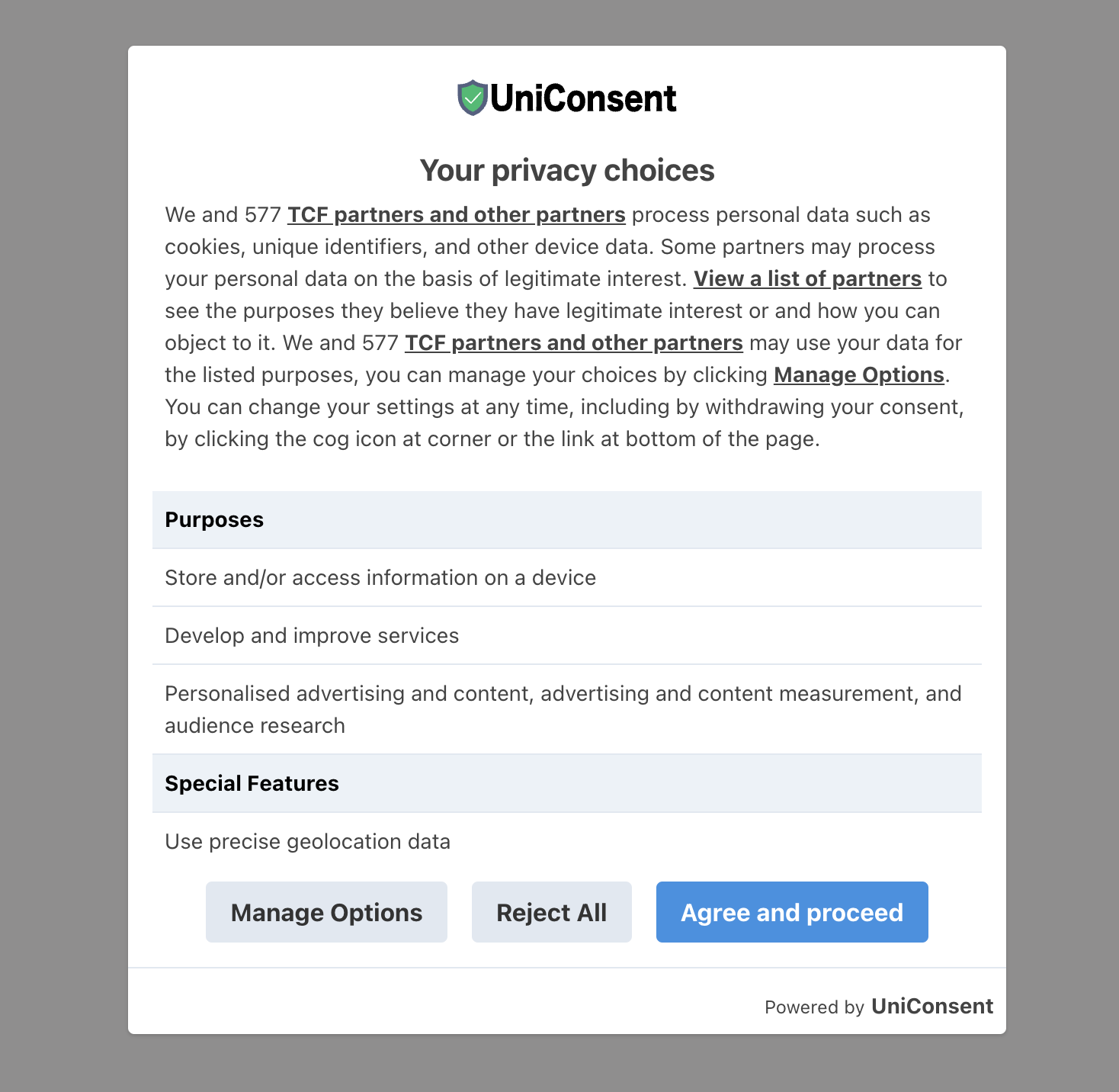Select 'Store and/or access information on a device'
The height and width of the screenshot is (1092, 1119).
click(x=380, y=578)
